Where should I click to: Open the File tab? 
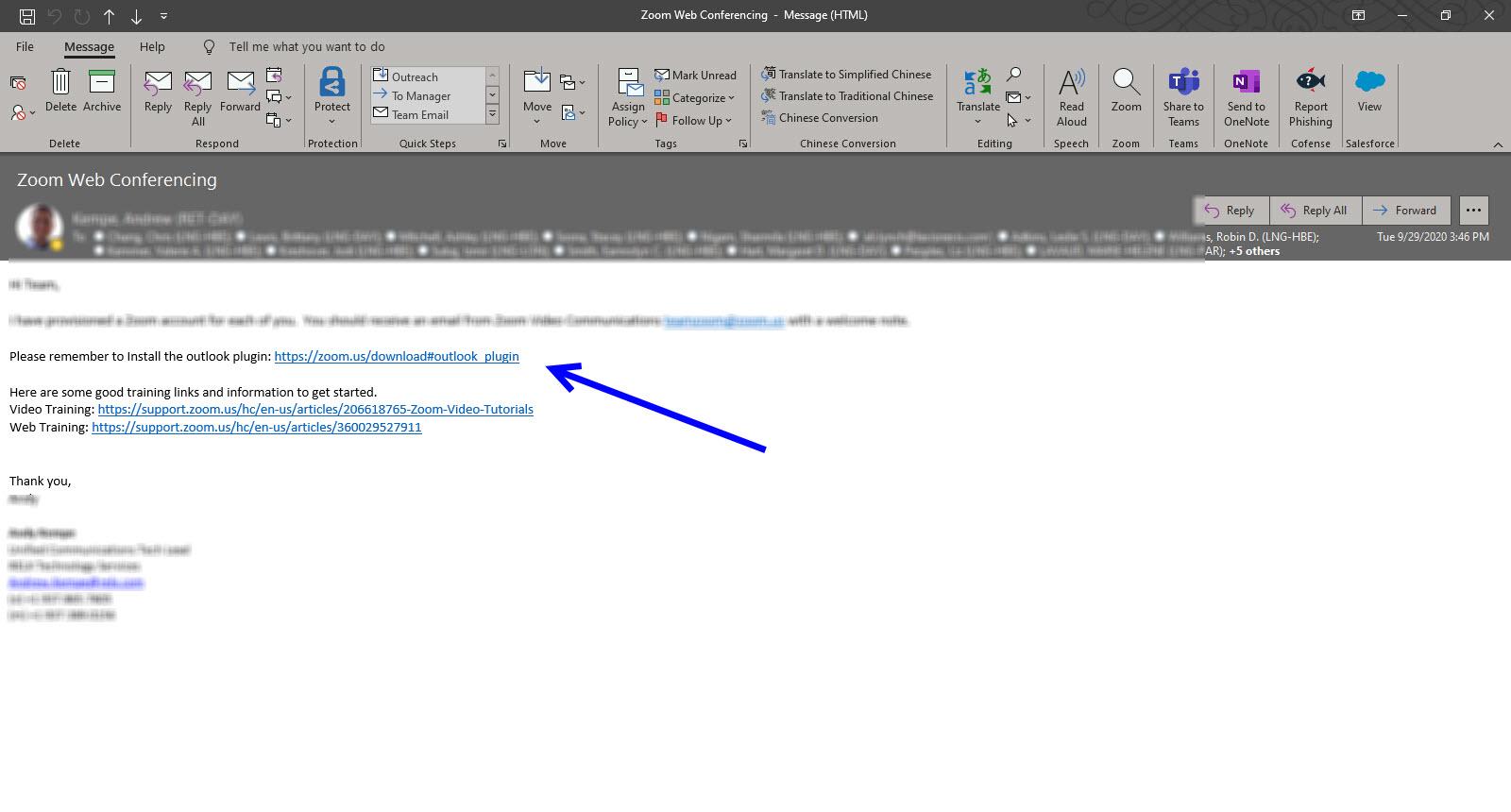click(25, 46)
